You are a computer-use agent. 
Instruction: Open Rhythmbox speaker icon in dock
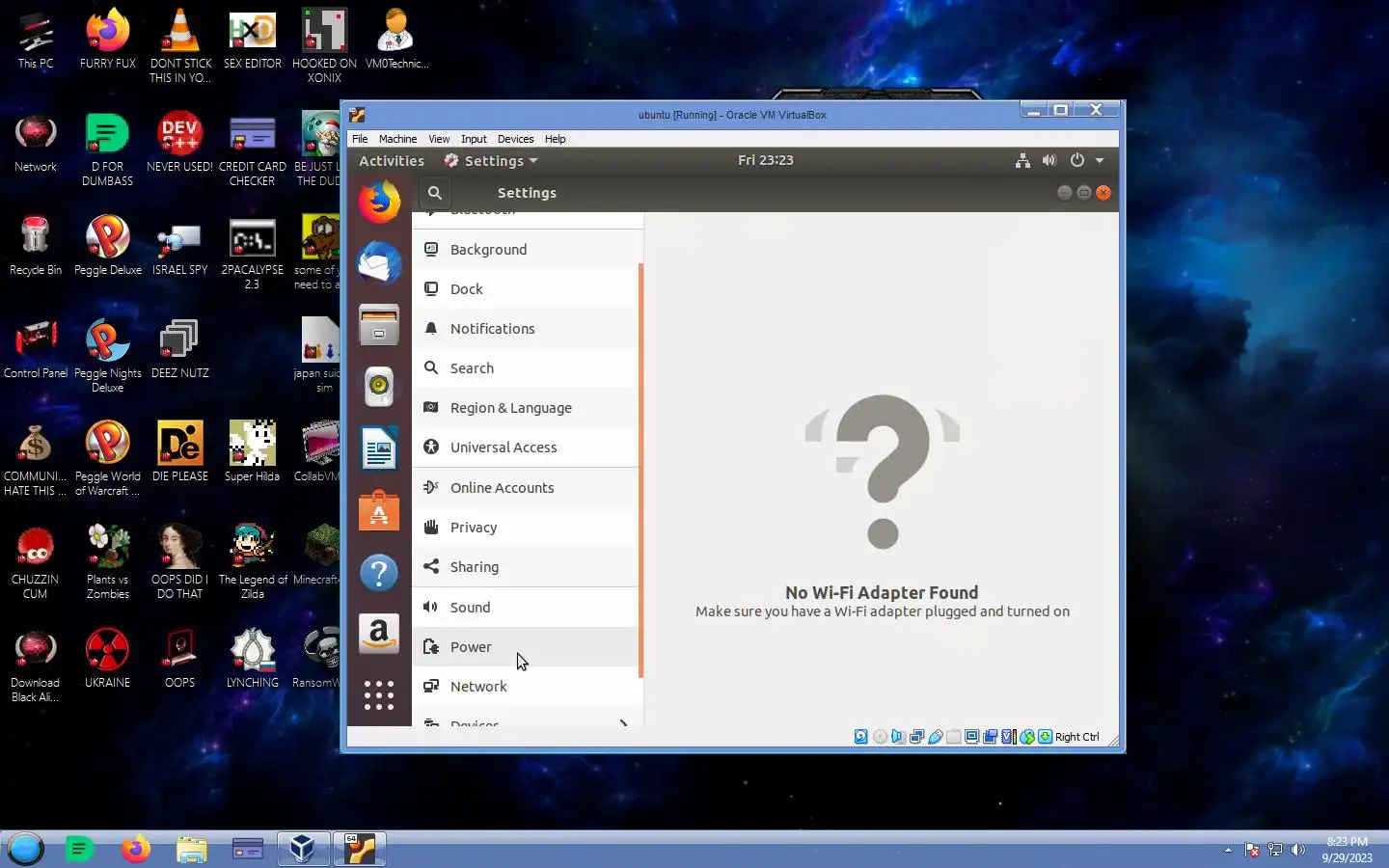tap(379, 387)
